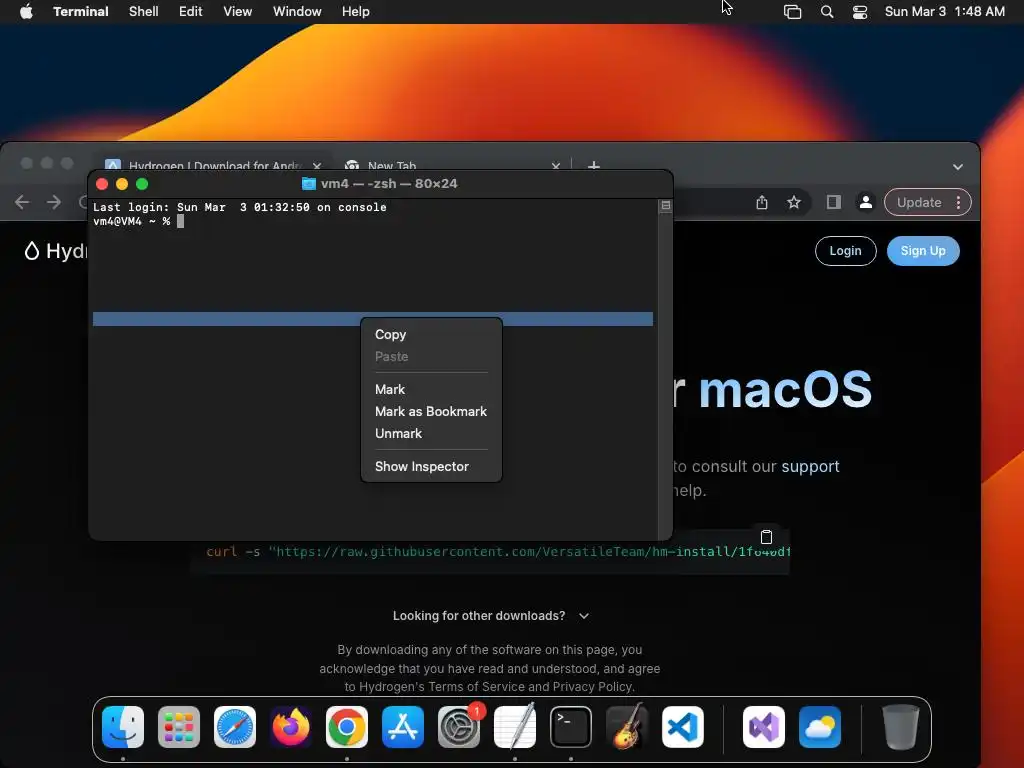
Task: Click the Terminal scrollback marker icon
Action: tap(665, 206)
